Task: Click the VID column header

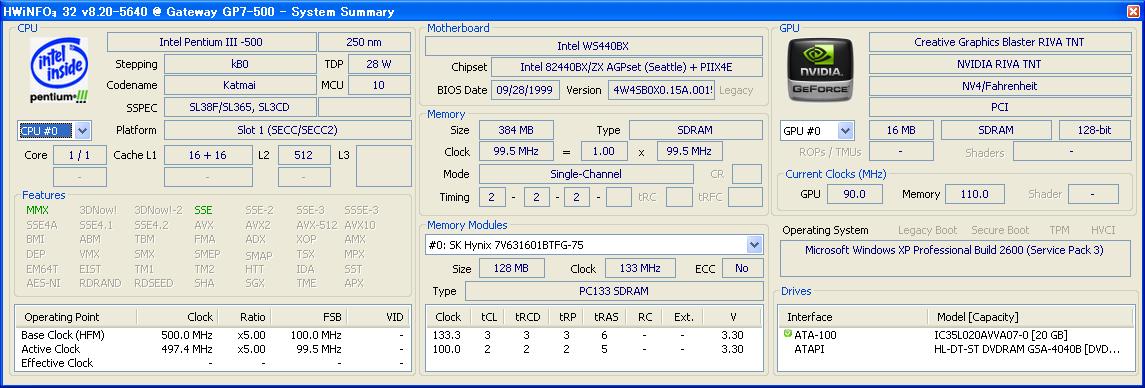Action: [378, 317]
